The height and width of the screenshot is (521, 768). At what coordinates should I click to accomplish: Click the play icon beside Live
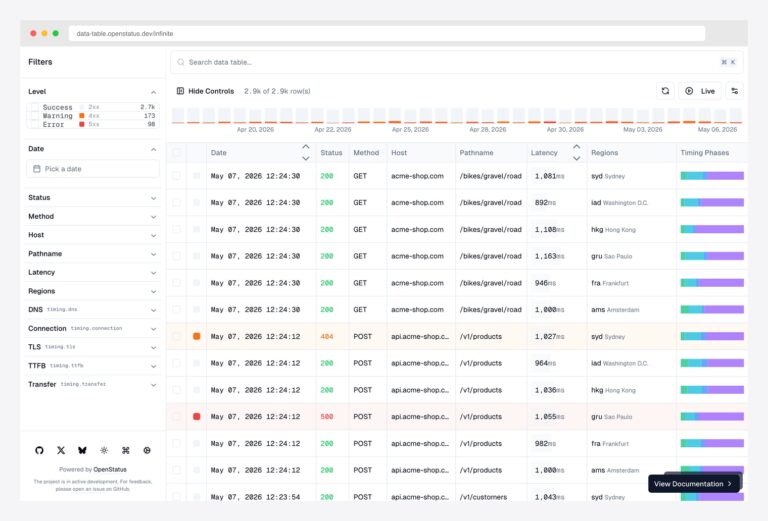(689, 91)
